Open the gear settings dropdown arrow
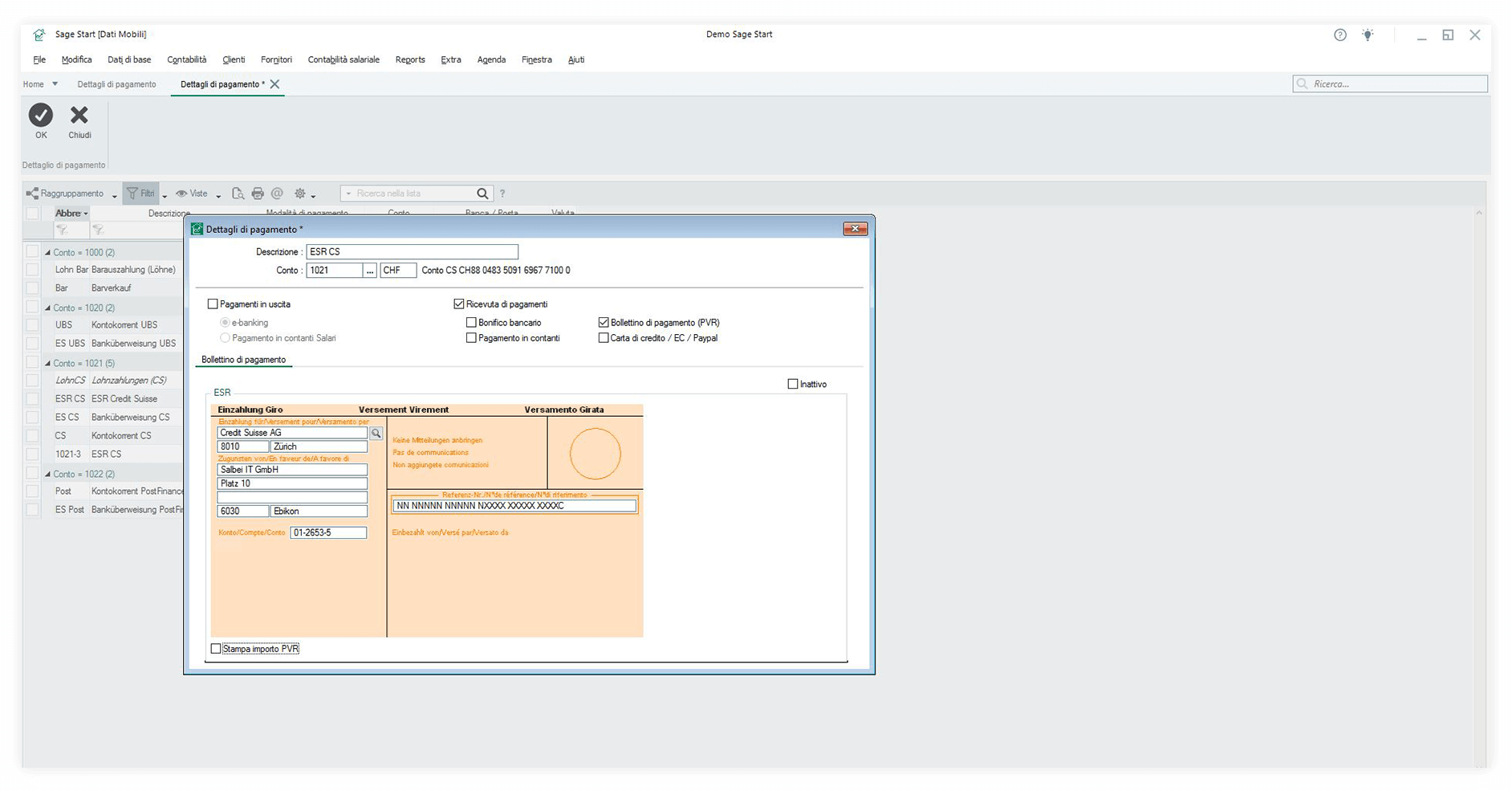 pyautogui.click(x=313, y=195)
